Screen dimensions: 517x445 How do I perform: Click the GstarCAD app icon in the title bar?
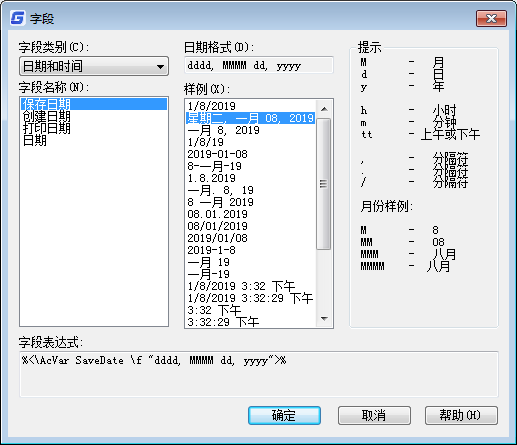tap(18, 18)
